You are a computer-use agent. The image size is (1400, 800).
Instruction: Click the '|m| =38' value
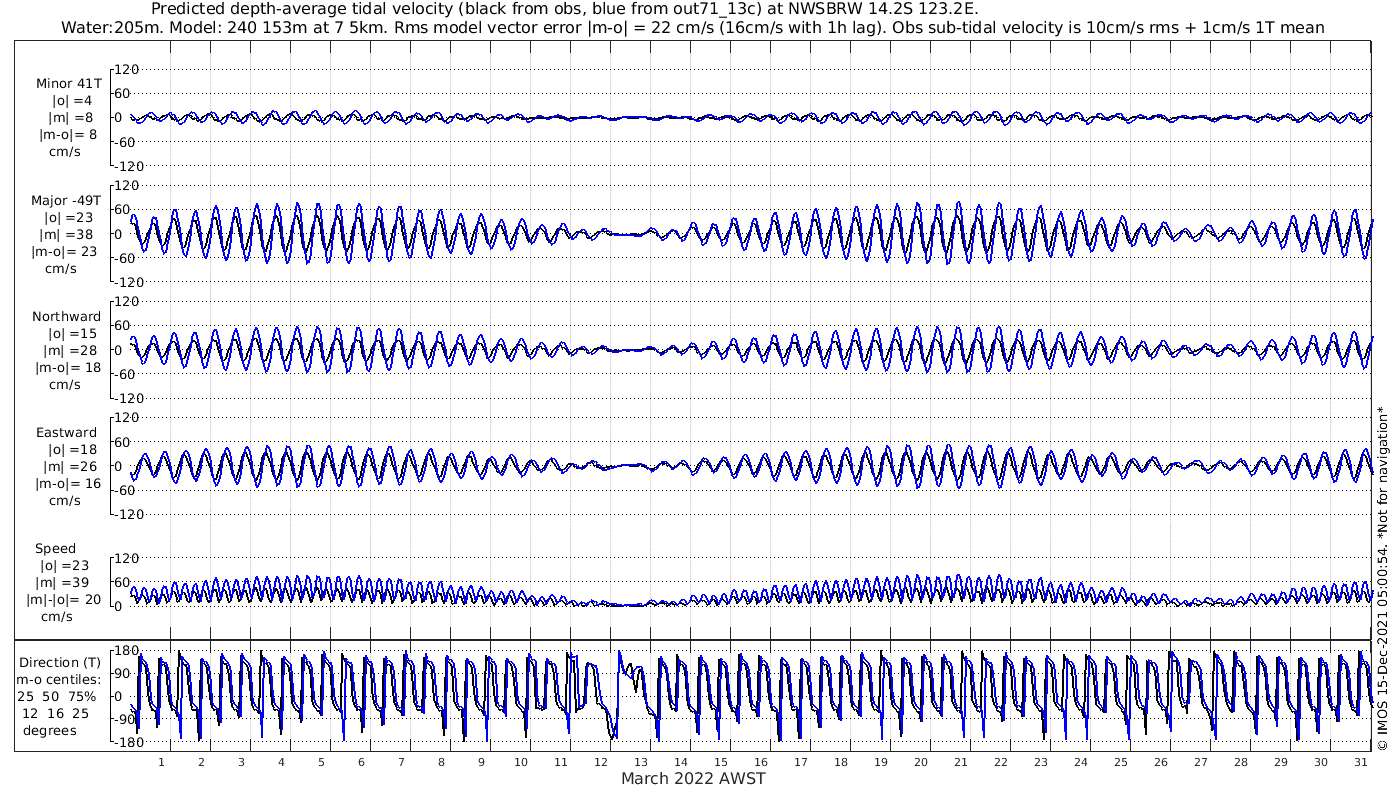point(68,234)
